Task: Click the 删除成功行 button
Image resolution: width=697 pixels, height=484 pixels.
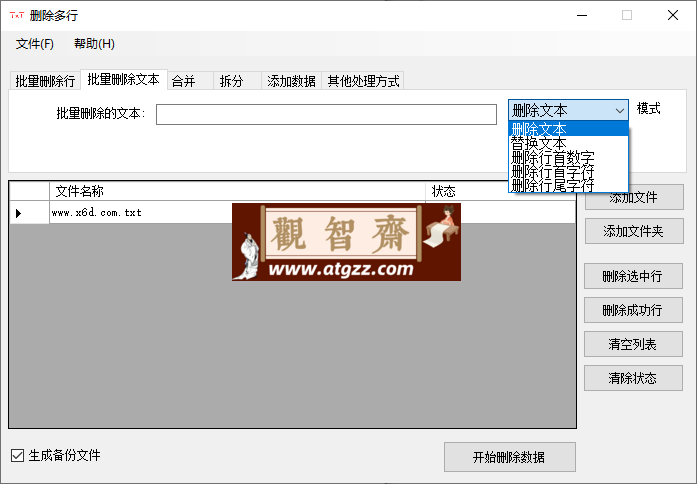Action: [x=633, y=310]
